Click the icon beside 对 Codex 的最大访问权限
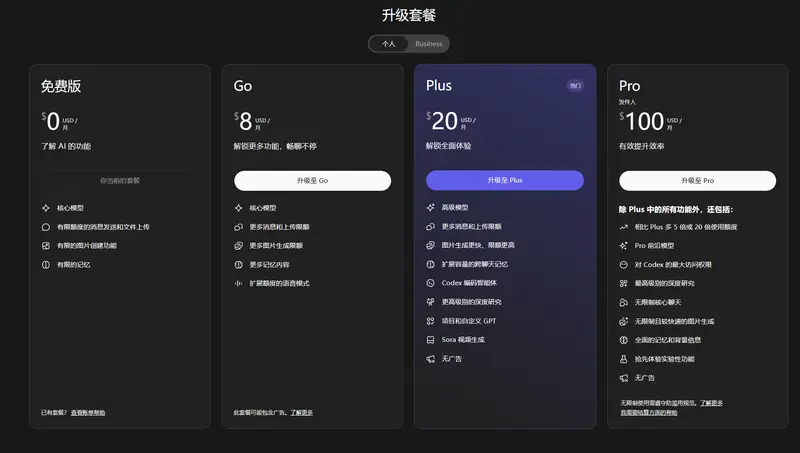This screenshot has height=453, width=800. [x=623, y=265]
